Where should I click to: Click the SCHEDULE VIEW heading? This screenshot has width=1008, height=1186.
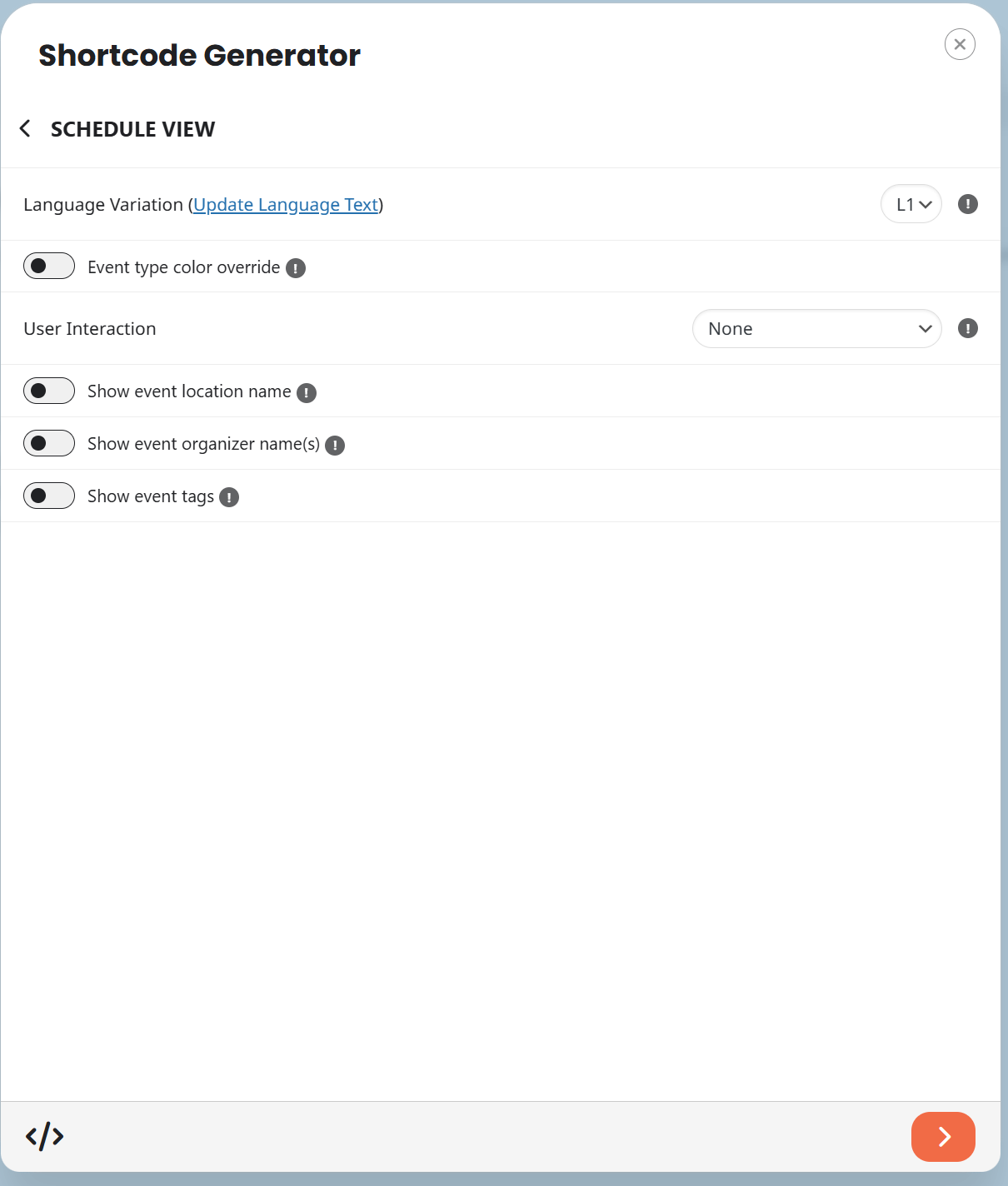coord(132,129)
